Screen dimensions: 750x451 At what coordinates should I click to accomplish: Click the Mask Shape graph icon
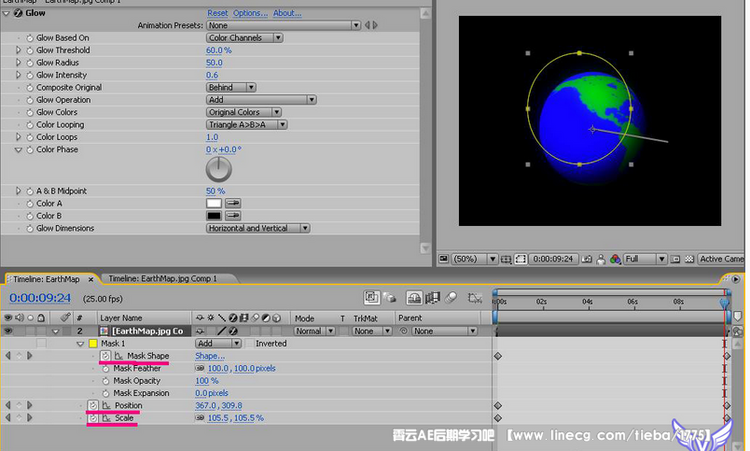pyautogui.click(x=119, y=356)
